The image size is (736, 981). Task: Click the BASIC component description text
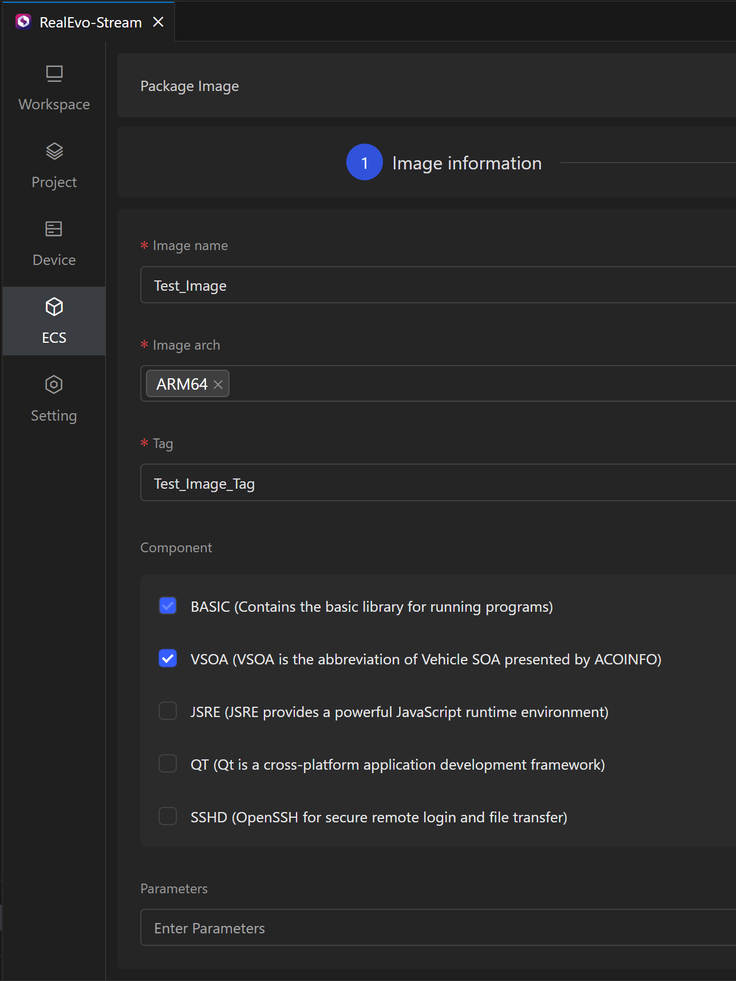click(372, 606)
